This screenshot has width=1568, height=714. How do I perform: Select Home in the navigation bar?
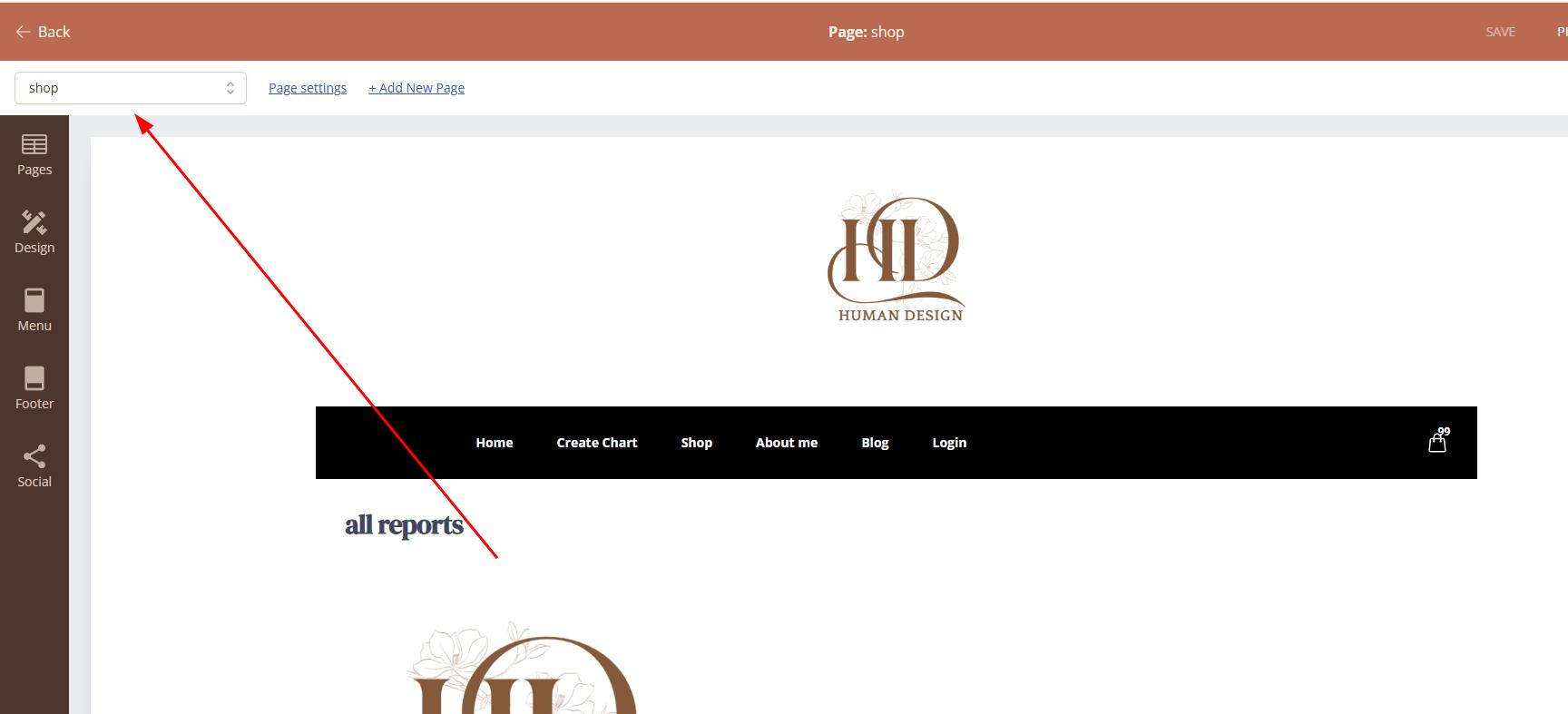click(x=495, y=443)
